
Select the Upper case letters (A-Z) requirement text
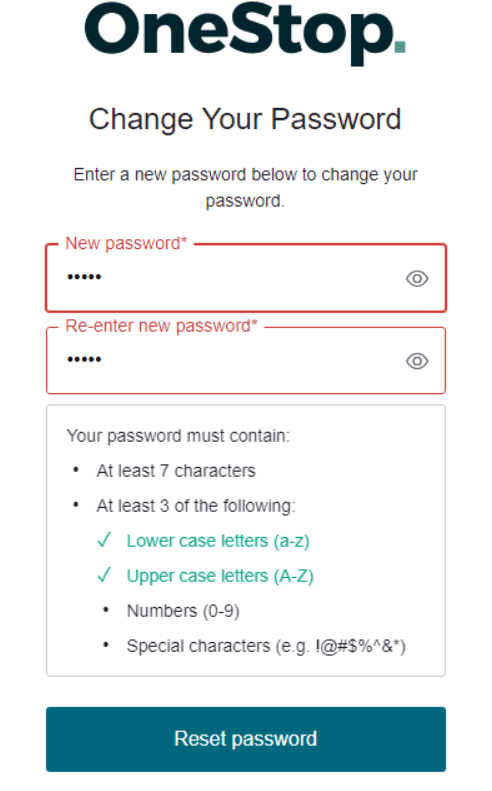220,576
